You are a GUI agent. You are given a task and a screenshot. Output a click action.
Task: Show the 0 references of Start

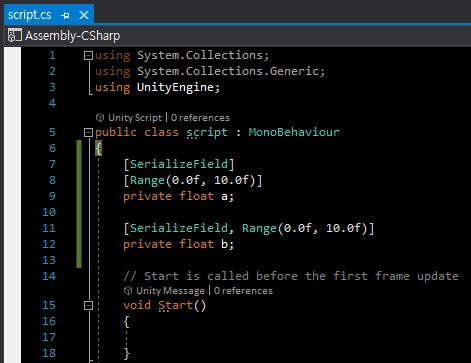243,291
